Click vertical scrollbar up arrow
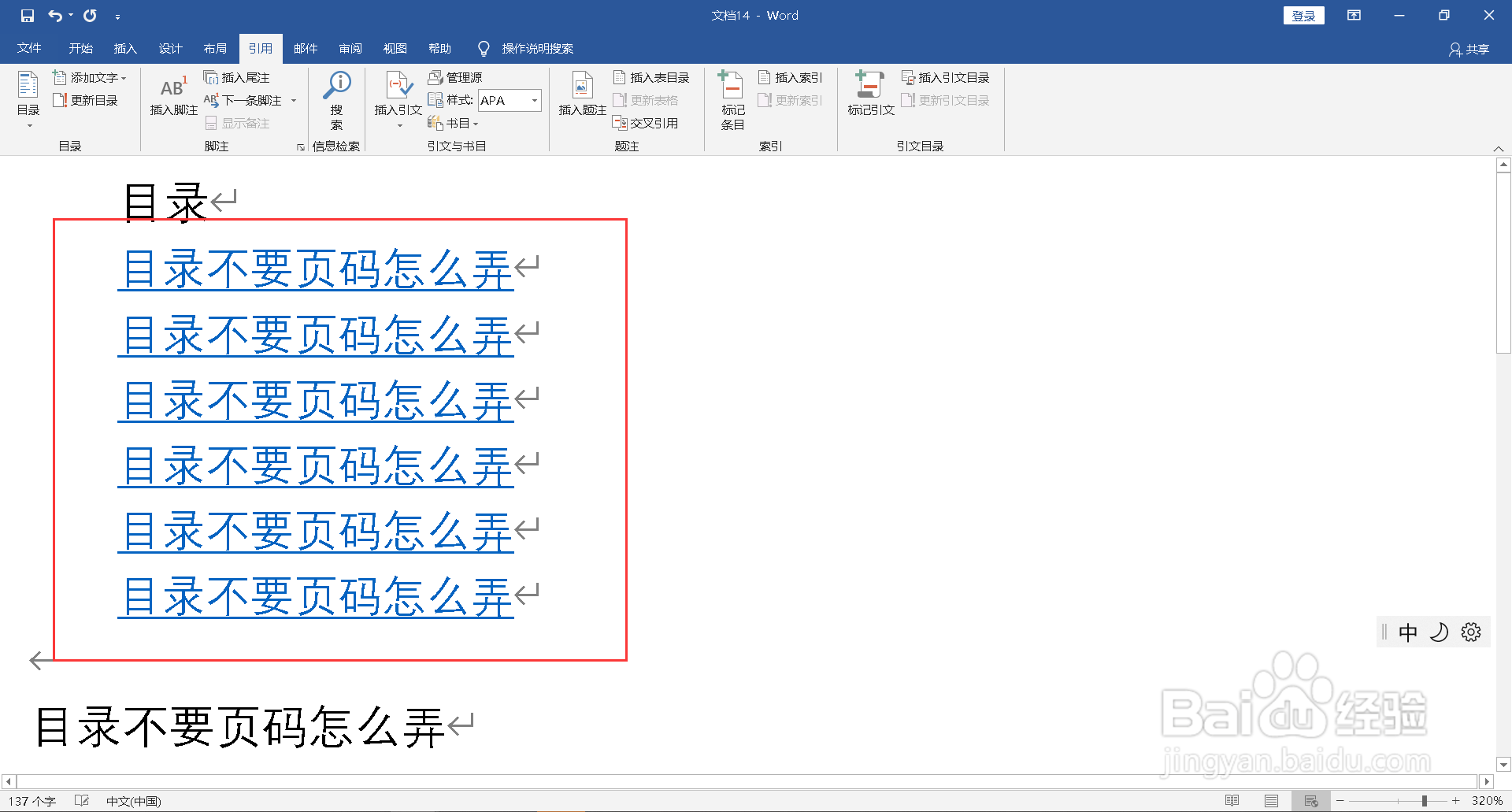This screenshot has width=1512, height=812. pos(1503,165)
